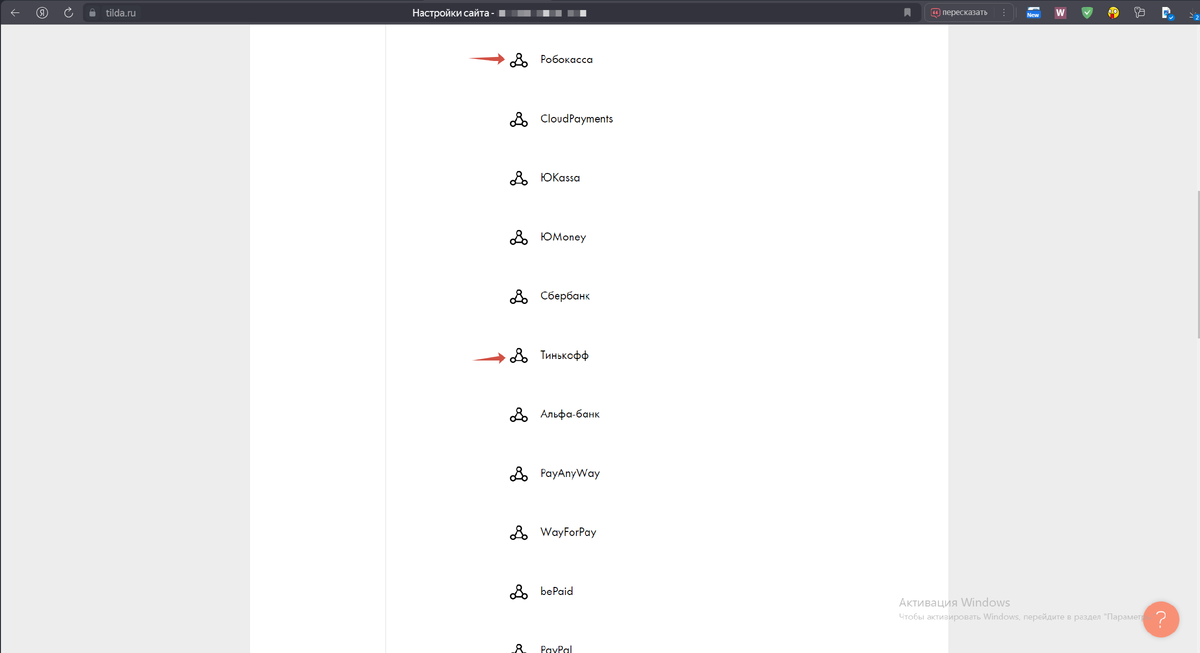Click the icon next to Сбербанк
Screen dimensions: 1200x653
(x=518, y=296)
